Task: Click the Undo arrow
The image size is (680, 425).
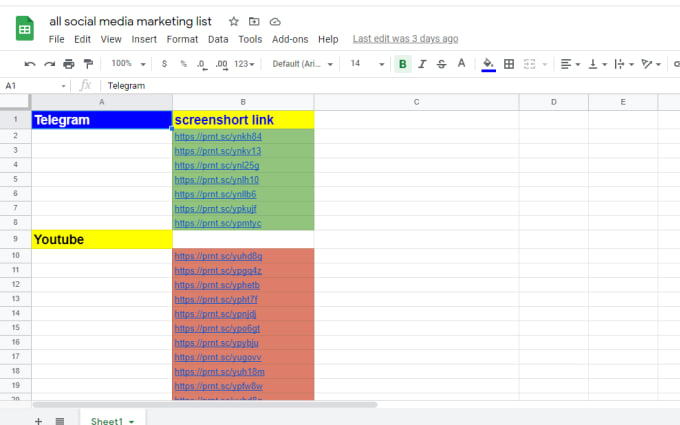Action: [29, 64]
